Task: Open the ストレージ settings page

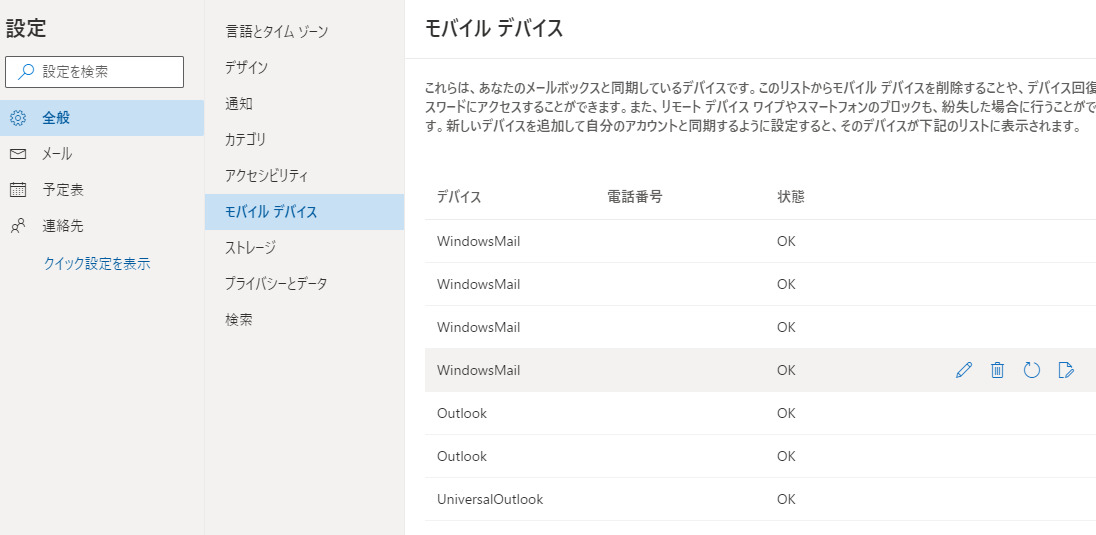Action: pyautogui.click(x=250, y=248)
